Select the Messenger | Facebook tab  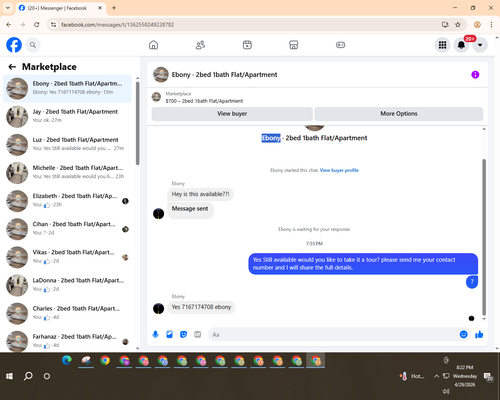61,8
